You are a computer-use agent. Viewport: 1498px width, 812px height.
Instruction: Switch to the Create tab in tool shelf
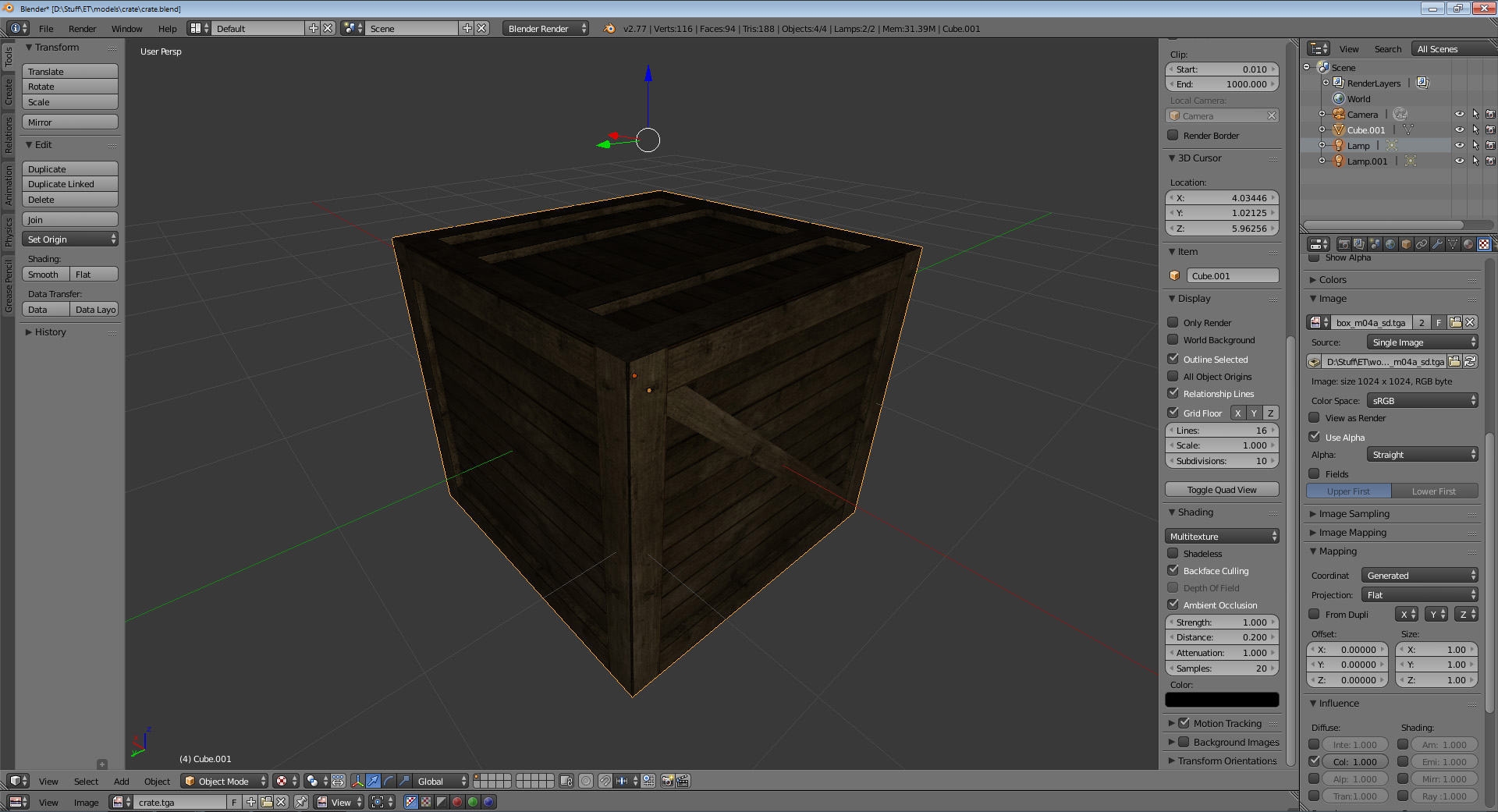(x=9, y=91)
